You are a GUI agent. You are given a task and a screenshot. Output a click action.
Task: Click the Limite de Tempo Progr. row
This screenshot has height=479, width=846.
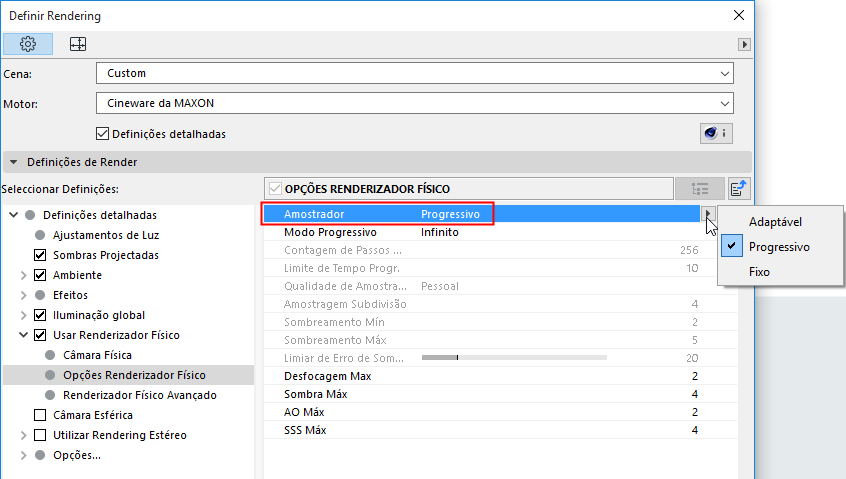click(500, 268)
